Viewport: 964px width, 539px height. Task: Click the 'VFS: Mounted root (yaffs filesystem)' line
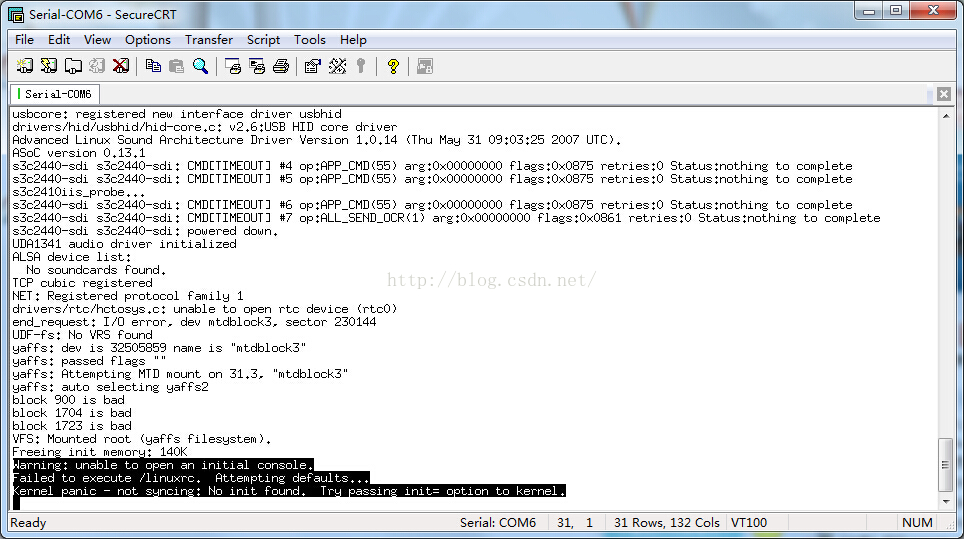click(141, 439)
